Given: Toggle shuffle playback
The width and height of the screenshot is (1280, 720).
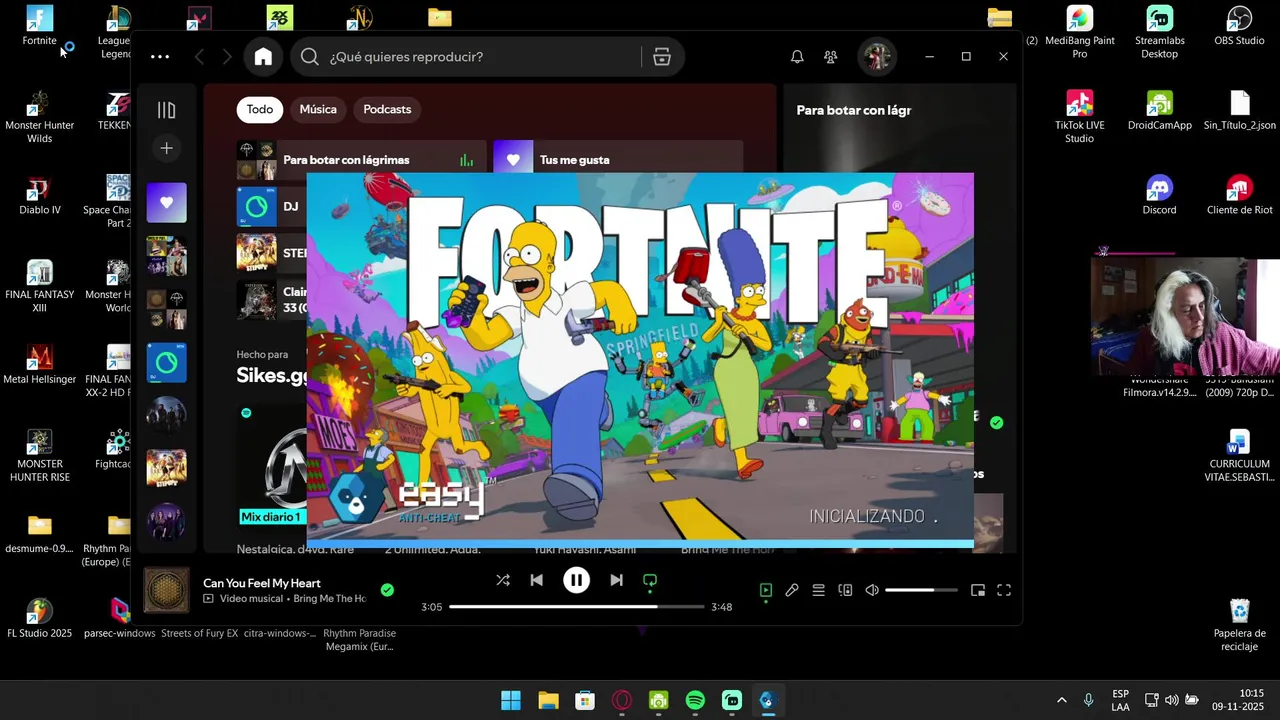Looking at the screenshot, I should (x=503, y=580).
